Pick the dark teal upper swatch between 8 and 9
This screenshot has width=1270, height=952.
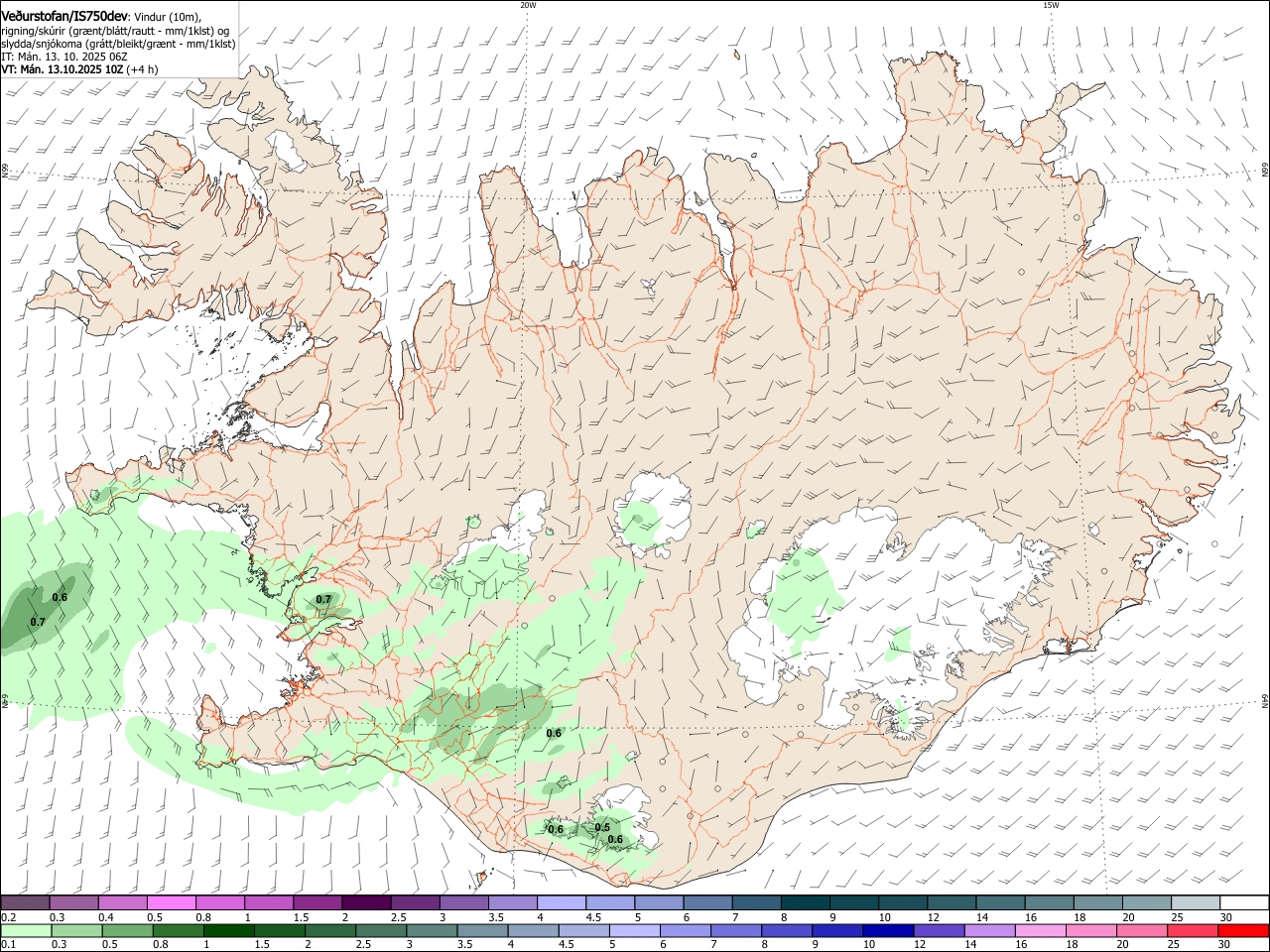point(804,903)
